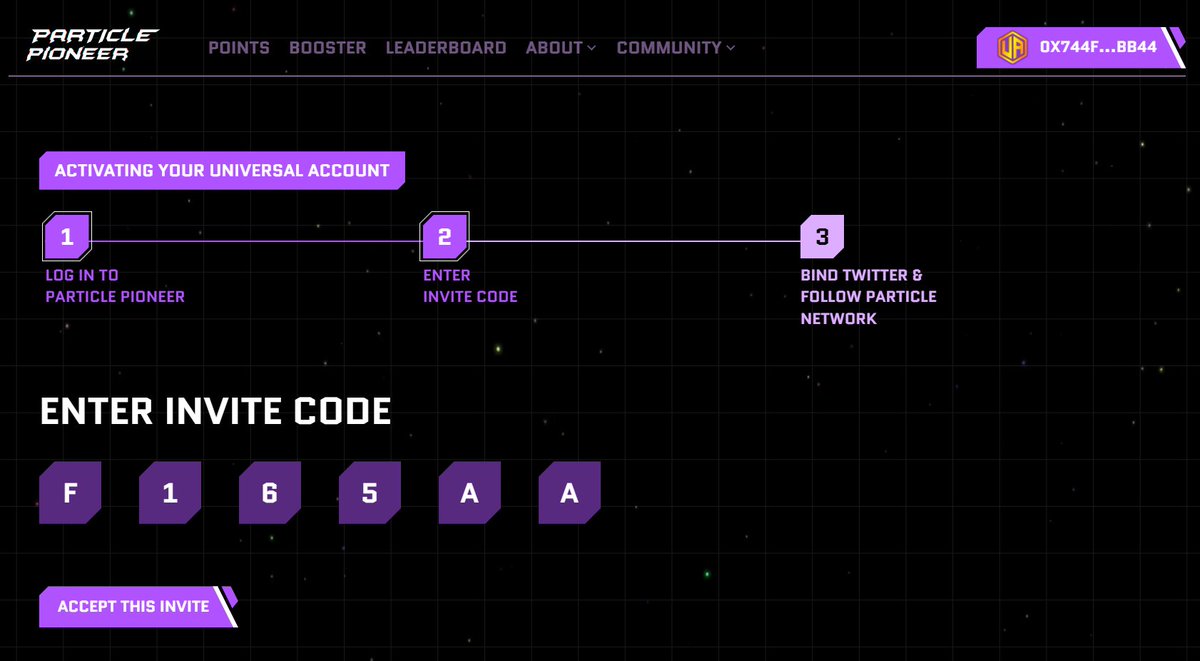Click the Accept This Invite button
Screen dimensions: 1200x661
[138, 607]
